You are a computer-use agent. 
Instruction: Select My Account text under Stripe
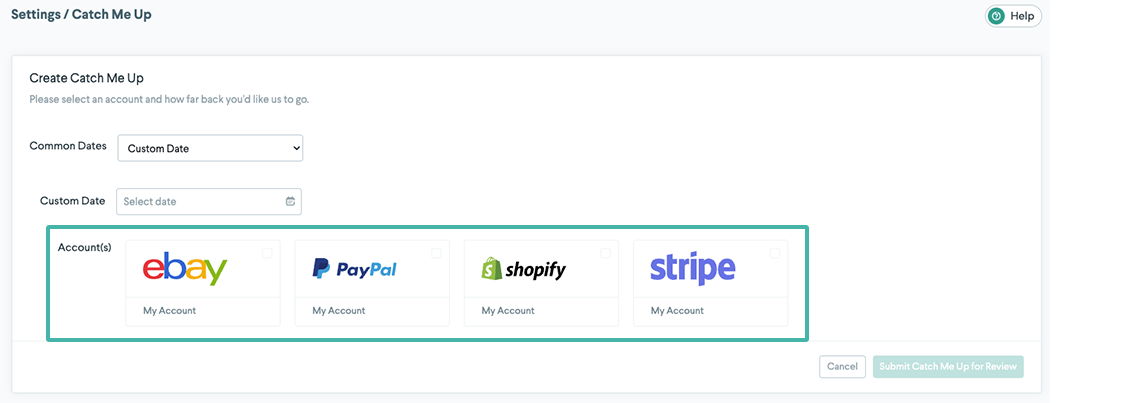click(677, 311)
